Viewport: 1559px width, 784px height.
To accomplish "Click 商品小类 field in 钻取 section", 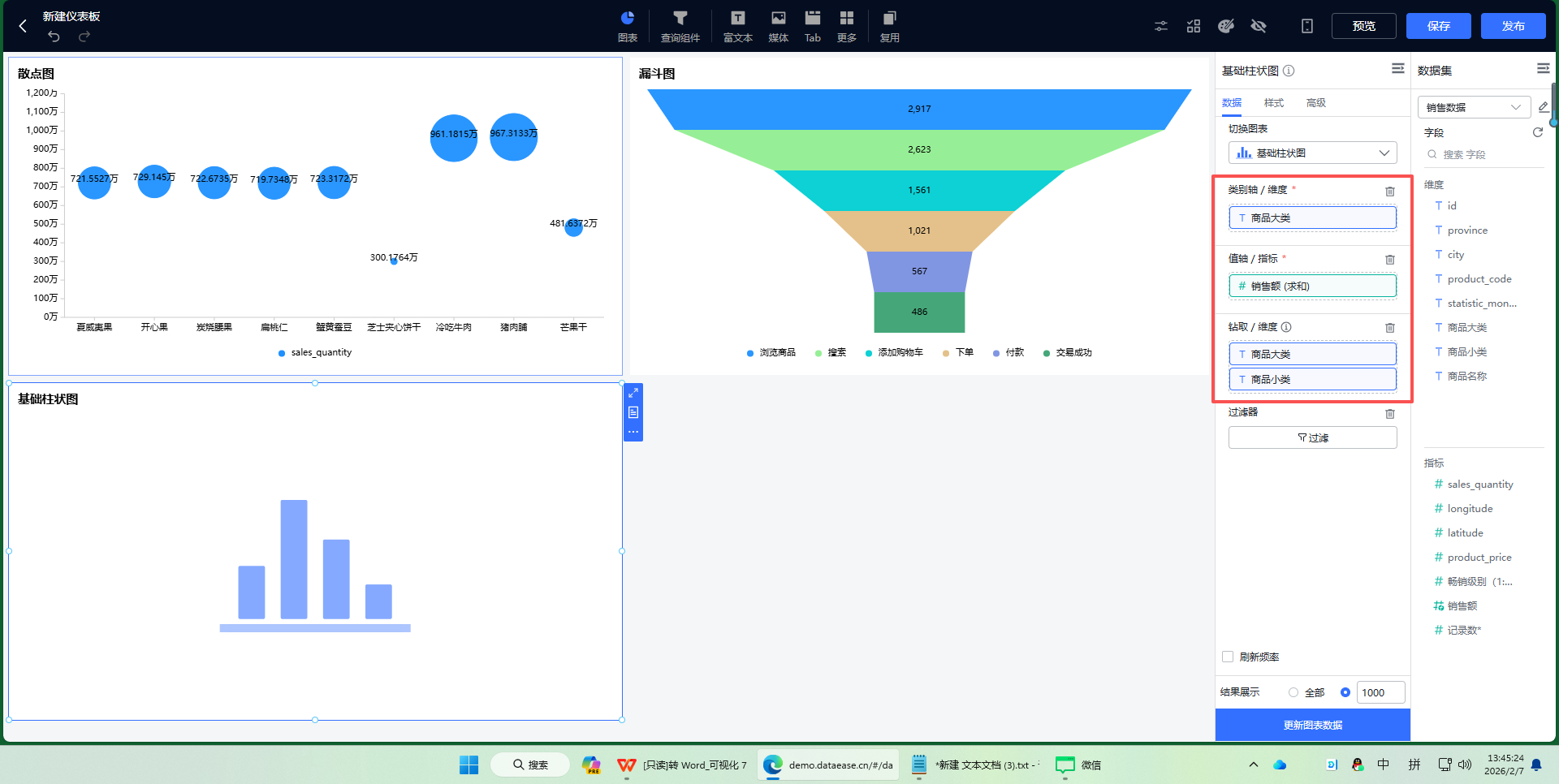I will tap(1313, 379).
